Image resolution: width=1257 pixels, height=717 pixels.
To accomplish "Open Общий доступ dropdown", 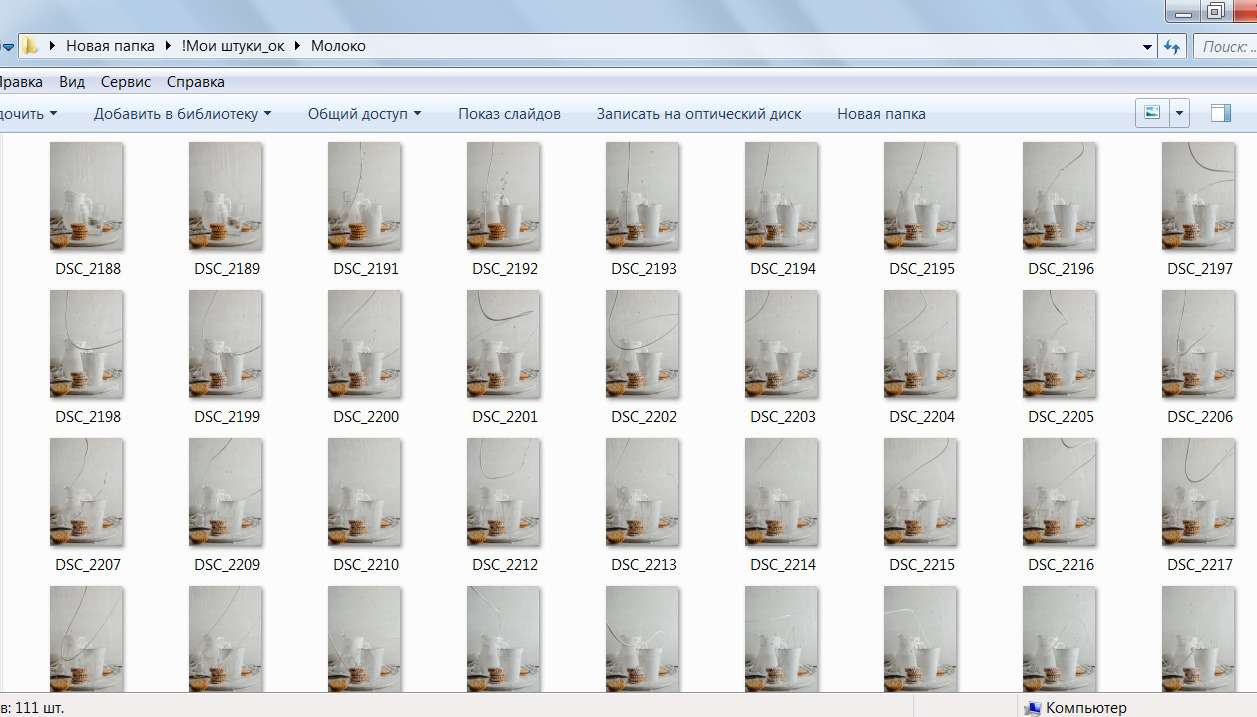I will click(364, 114).
